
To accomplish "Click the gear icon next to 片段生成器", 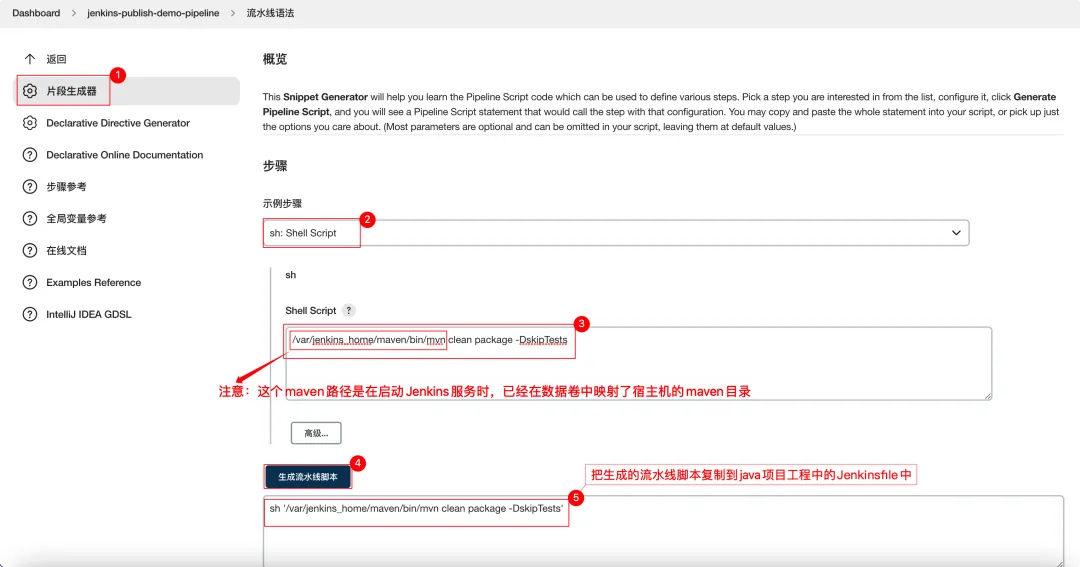I will point(30,91).
